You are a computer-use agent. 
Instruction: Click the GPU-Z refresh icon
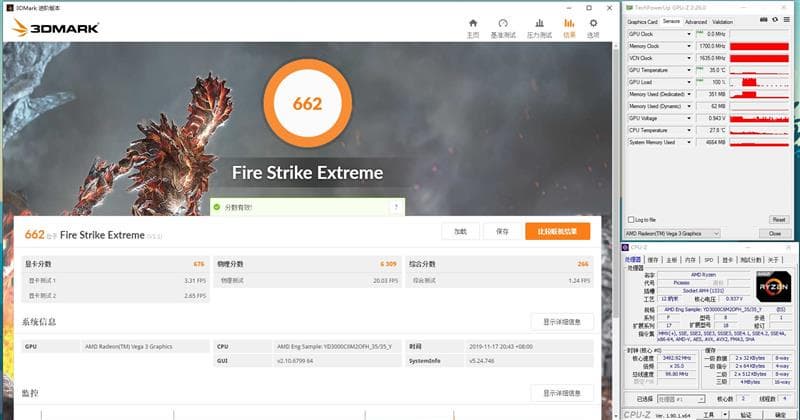pyautogui.click(x=774, y=20)
